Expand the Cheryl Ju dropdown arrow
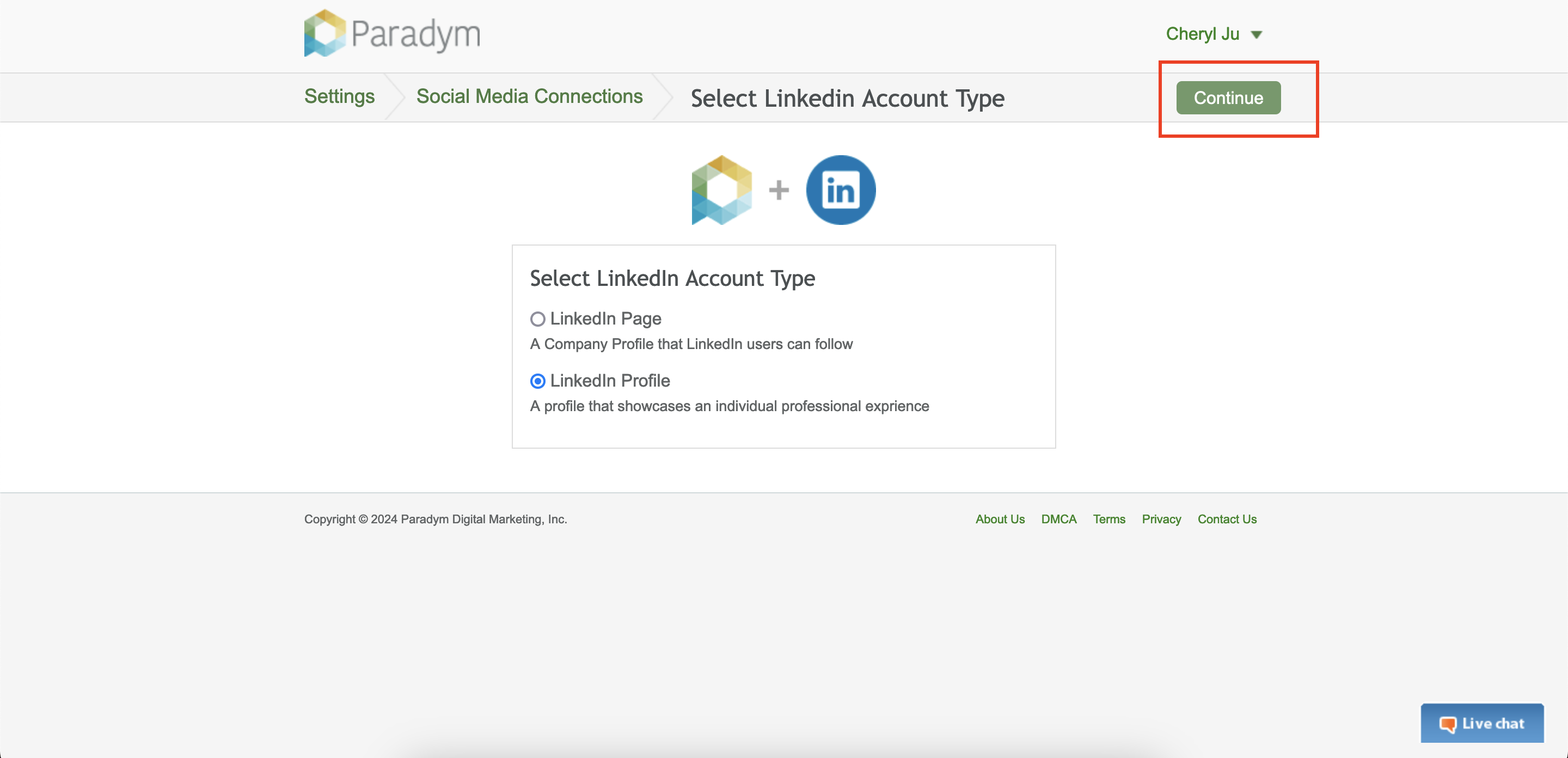This screenshot has width=1568, height=758. point(1257,35)
